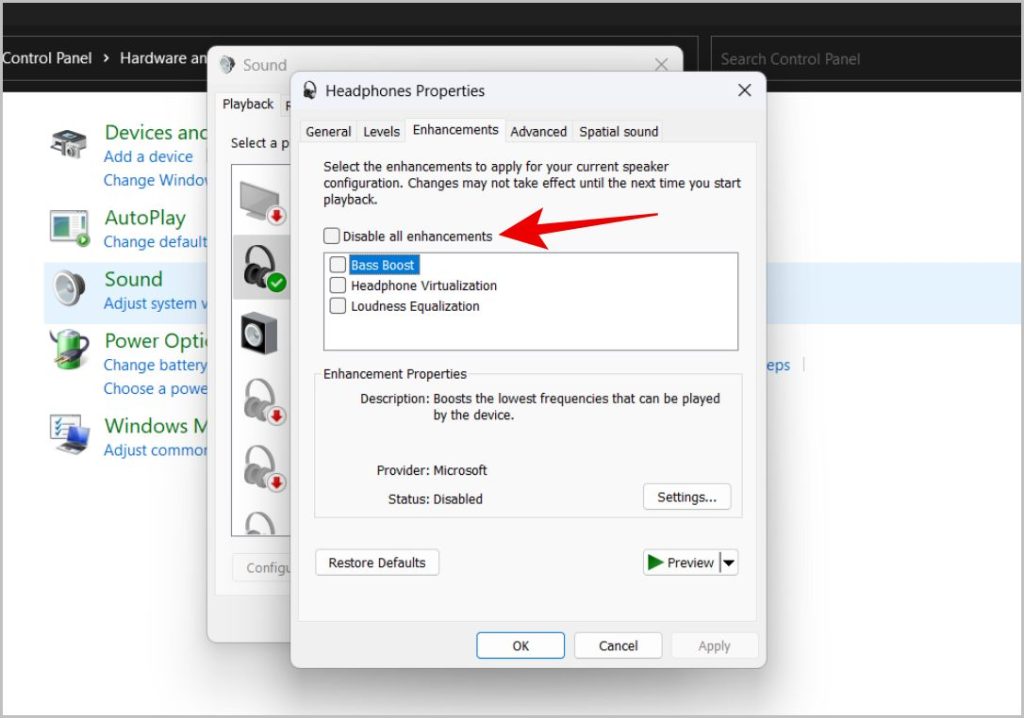Click Change default settings link under AutoPlay
The width and height of the screenshot is (1024, 718).
pyautogui.click(x=155, y=242)
